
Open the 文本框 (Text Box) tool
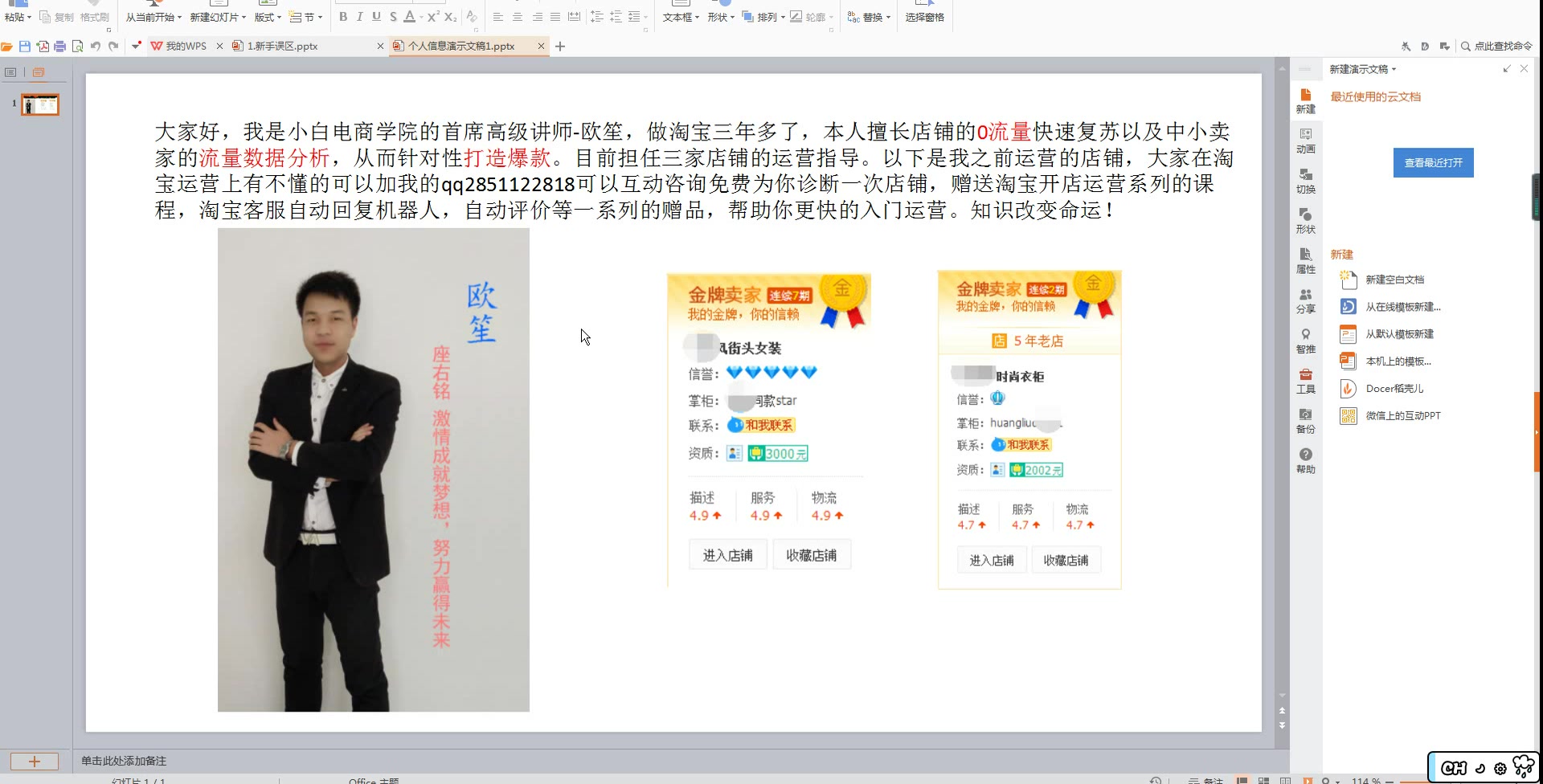tap(677, 17)
